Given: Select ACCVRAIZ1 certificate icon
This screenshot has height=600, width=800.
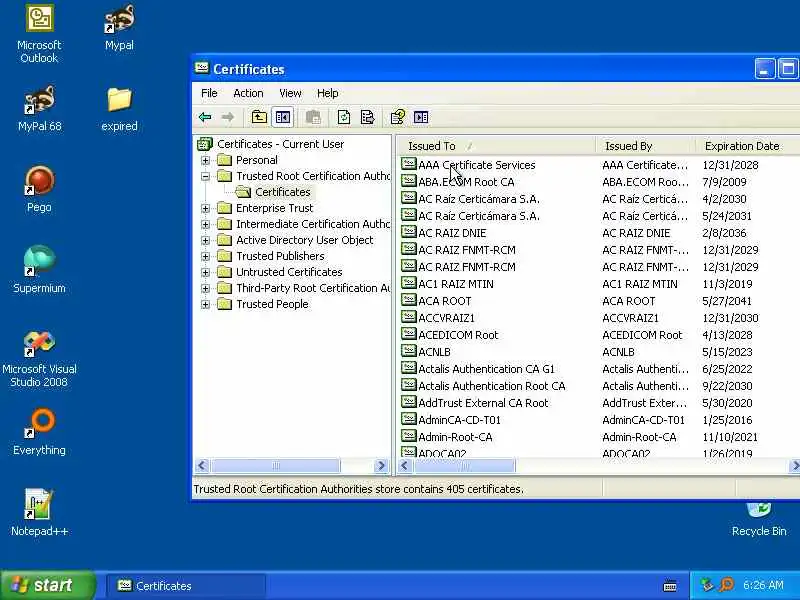Looking at the screenshot, I should 408,317.
